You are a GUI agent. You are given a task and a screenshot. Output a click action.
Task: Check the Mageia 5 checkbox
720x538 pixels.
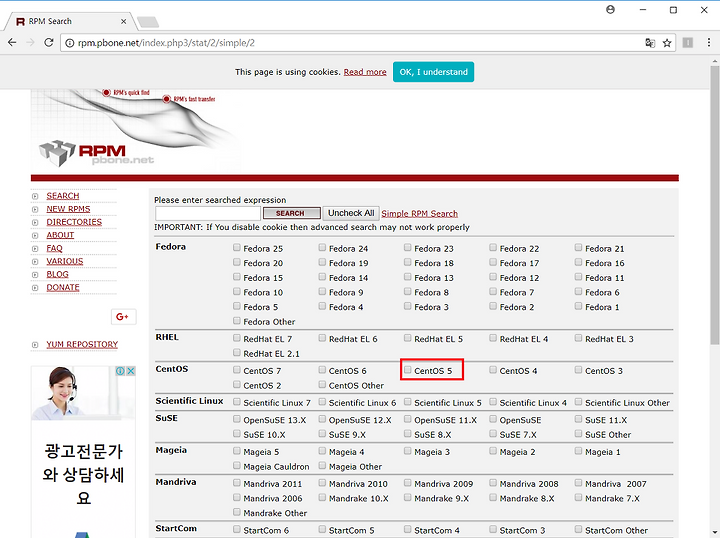click(x=236, y=451)
